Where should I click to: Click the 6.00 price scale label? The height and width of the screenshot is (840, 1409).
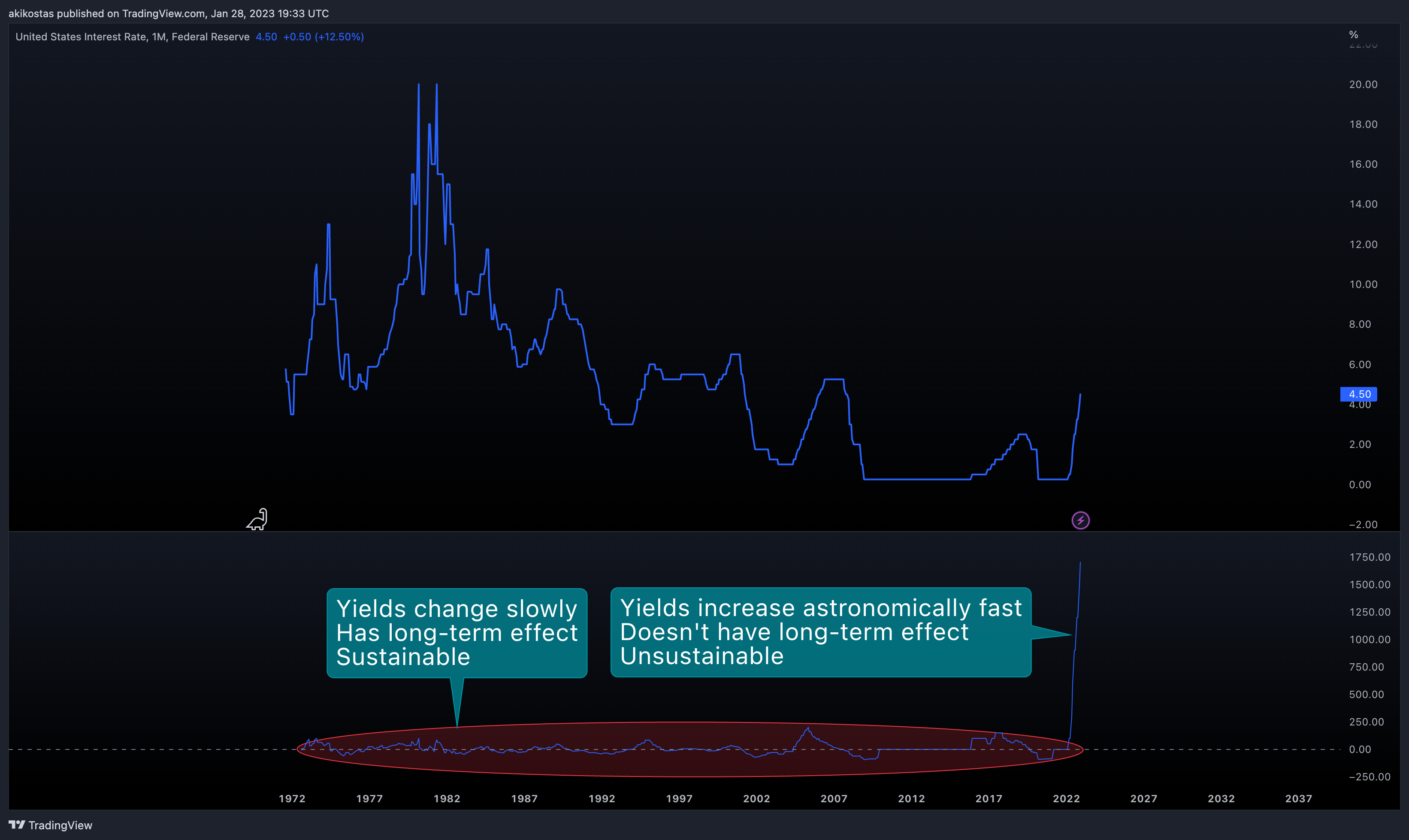click(x=1360, y=365)
